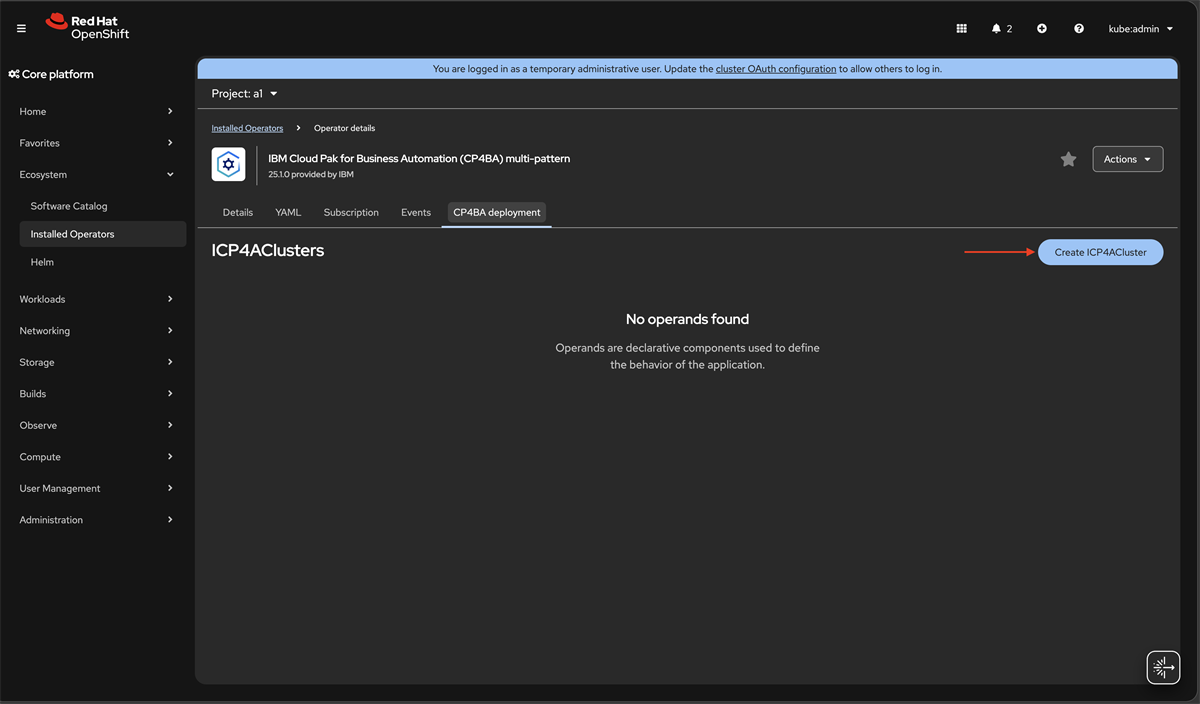Open the Project: a1 selector

tap(245, 94)
